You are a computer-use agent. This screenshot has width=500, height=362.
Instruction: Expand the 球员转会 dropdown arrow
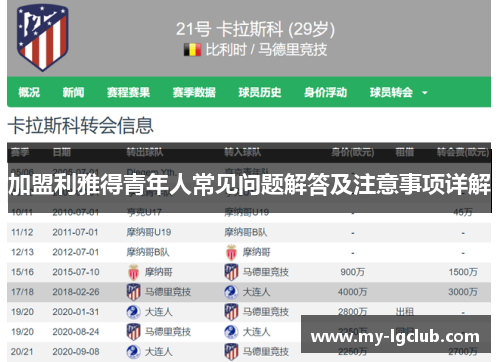tap(425, 93)
